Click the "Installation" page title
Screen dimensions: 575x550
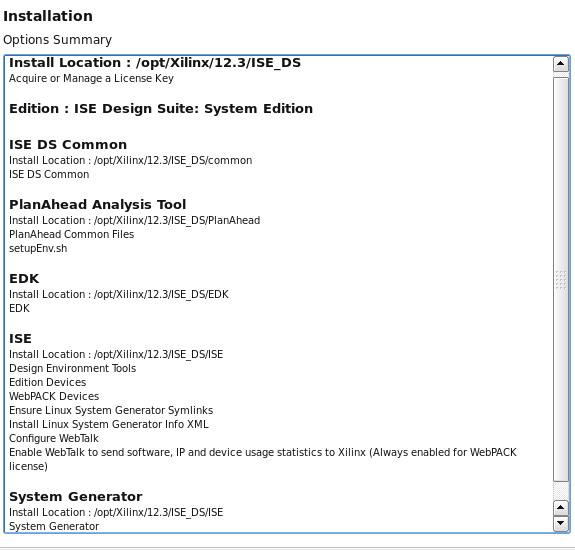(x=48, y=16)
